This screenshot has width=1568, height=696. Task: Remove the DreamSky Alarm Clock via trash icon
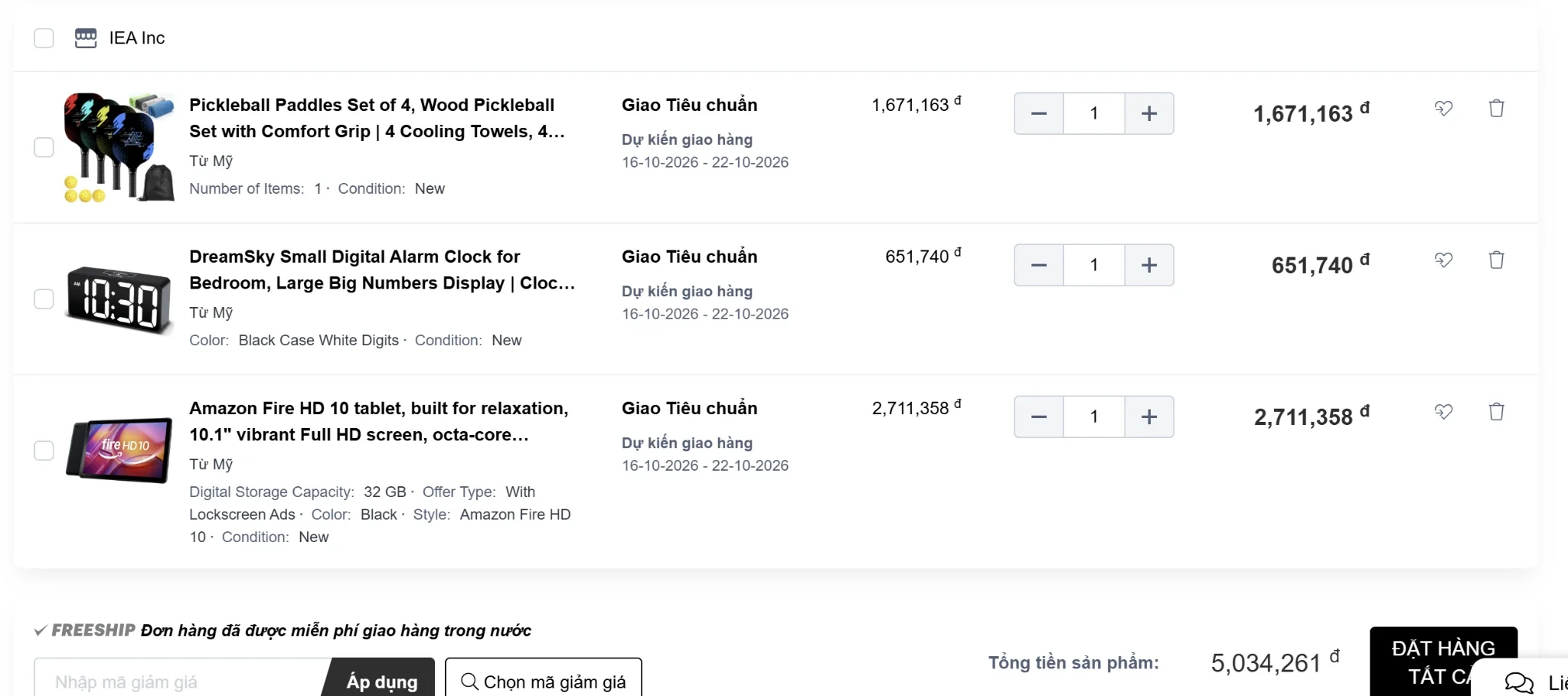tap(1496, 260)
